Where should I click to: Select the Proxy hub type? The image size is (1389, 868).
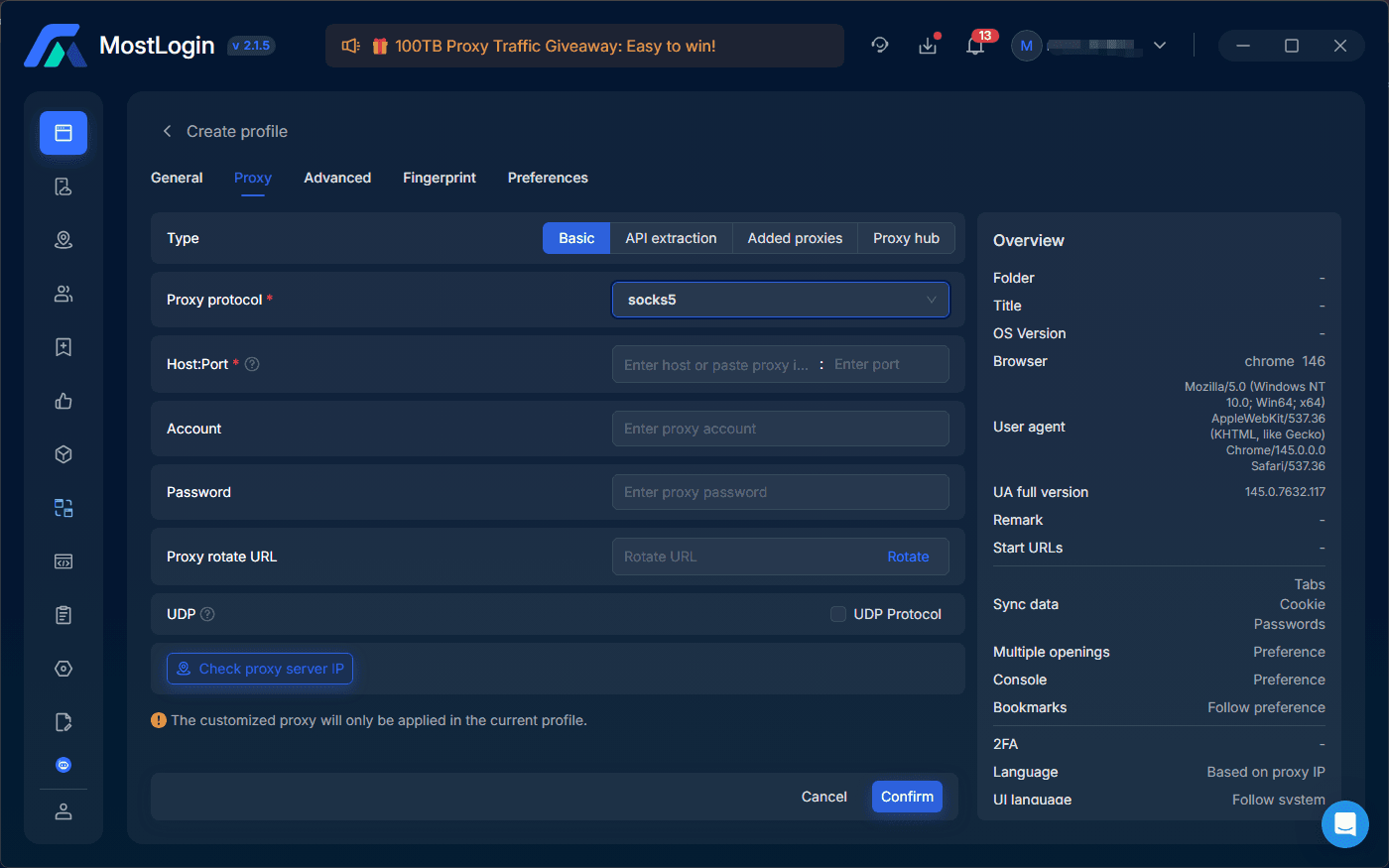[x=906, y=238]
